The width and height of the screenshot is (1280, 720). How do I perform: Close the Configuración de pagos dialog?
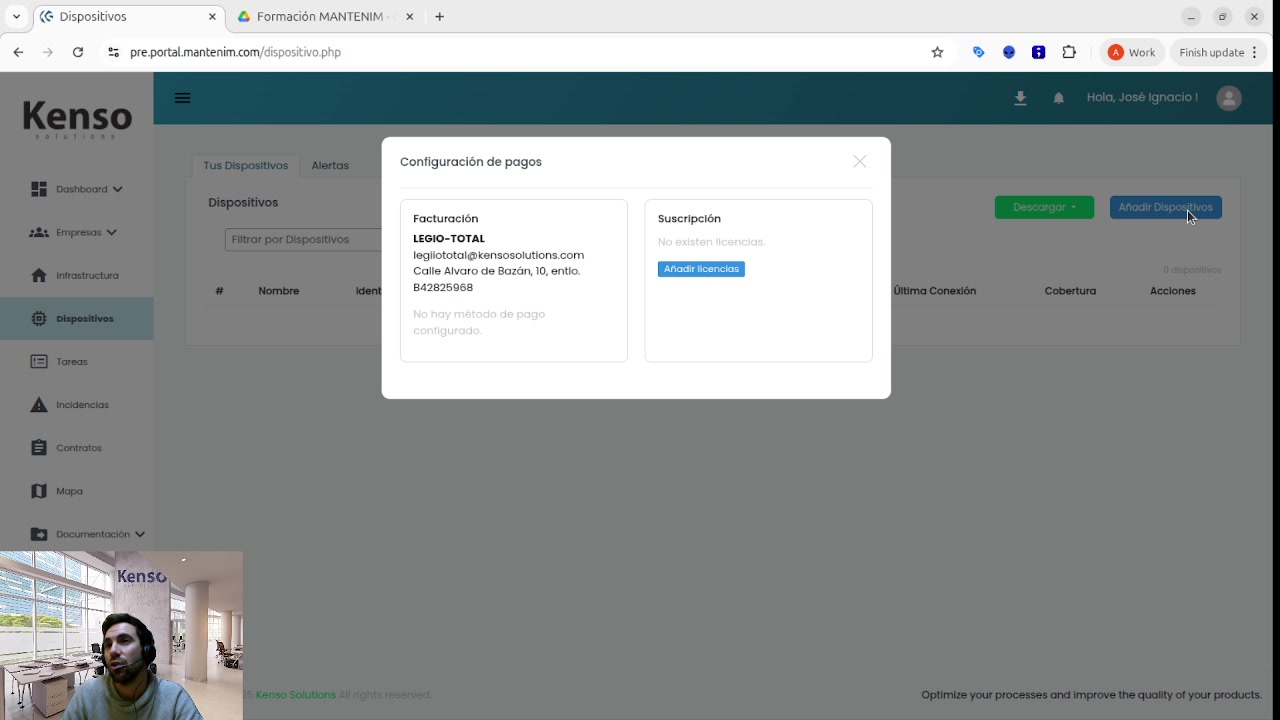click(x=859, y=161)
